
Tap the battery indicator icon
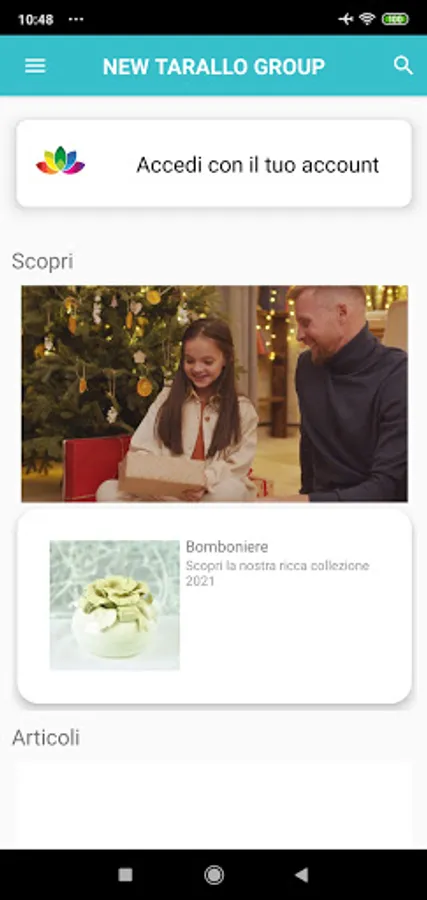click(395, 19)
